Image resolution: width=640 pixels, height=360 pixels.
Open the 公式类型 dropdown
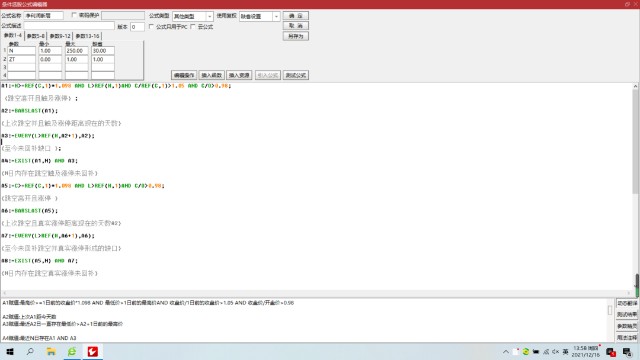193,16
